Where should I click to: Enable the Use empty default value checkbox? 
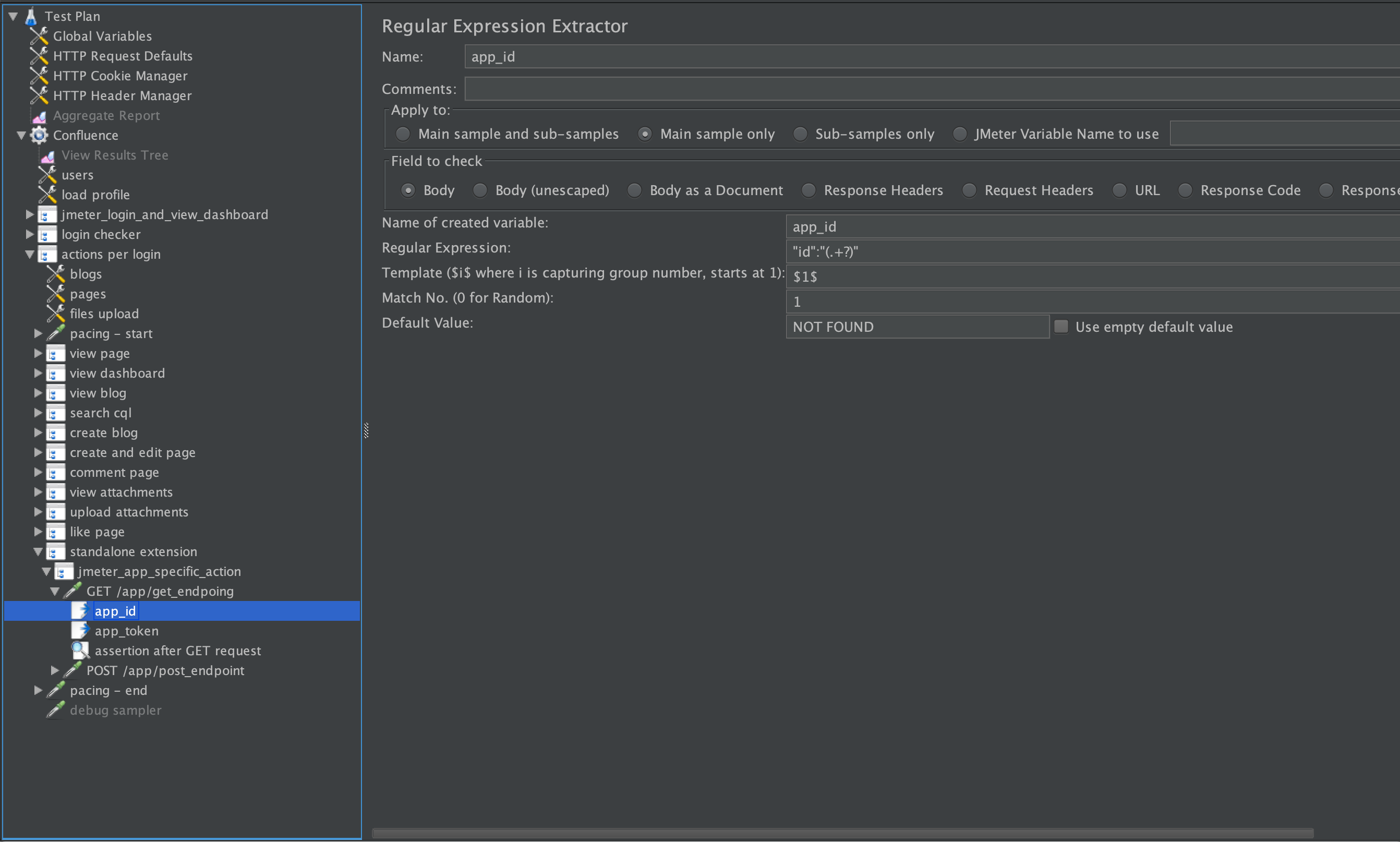coord(1060,326)
